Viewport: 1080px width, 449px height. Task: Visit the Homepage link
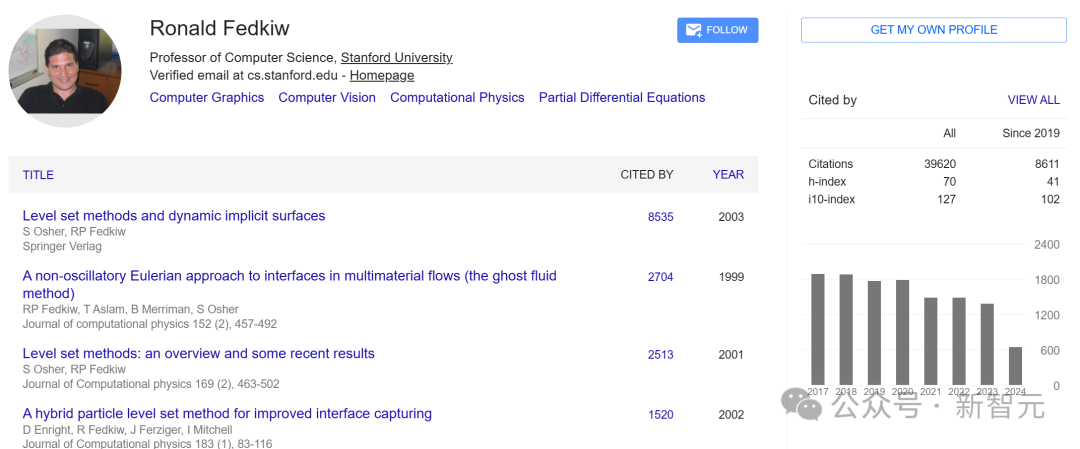click(381, 75)
